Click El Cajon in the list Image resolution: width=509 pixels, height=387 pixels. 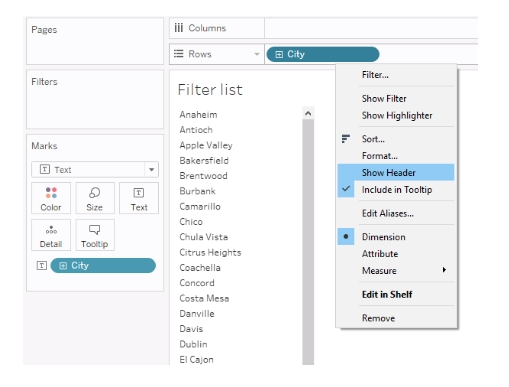(x=196, y=360)
